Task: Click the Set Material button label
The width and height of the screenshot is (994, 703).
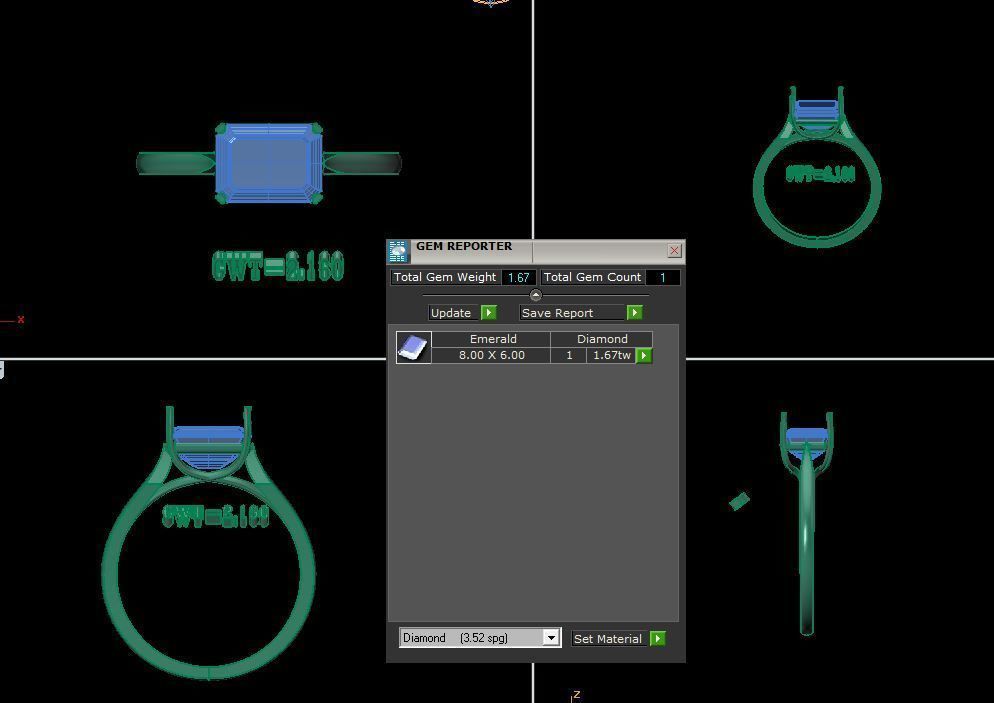Action: click(x=609, y=638)
